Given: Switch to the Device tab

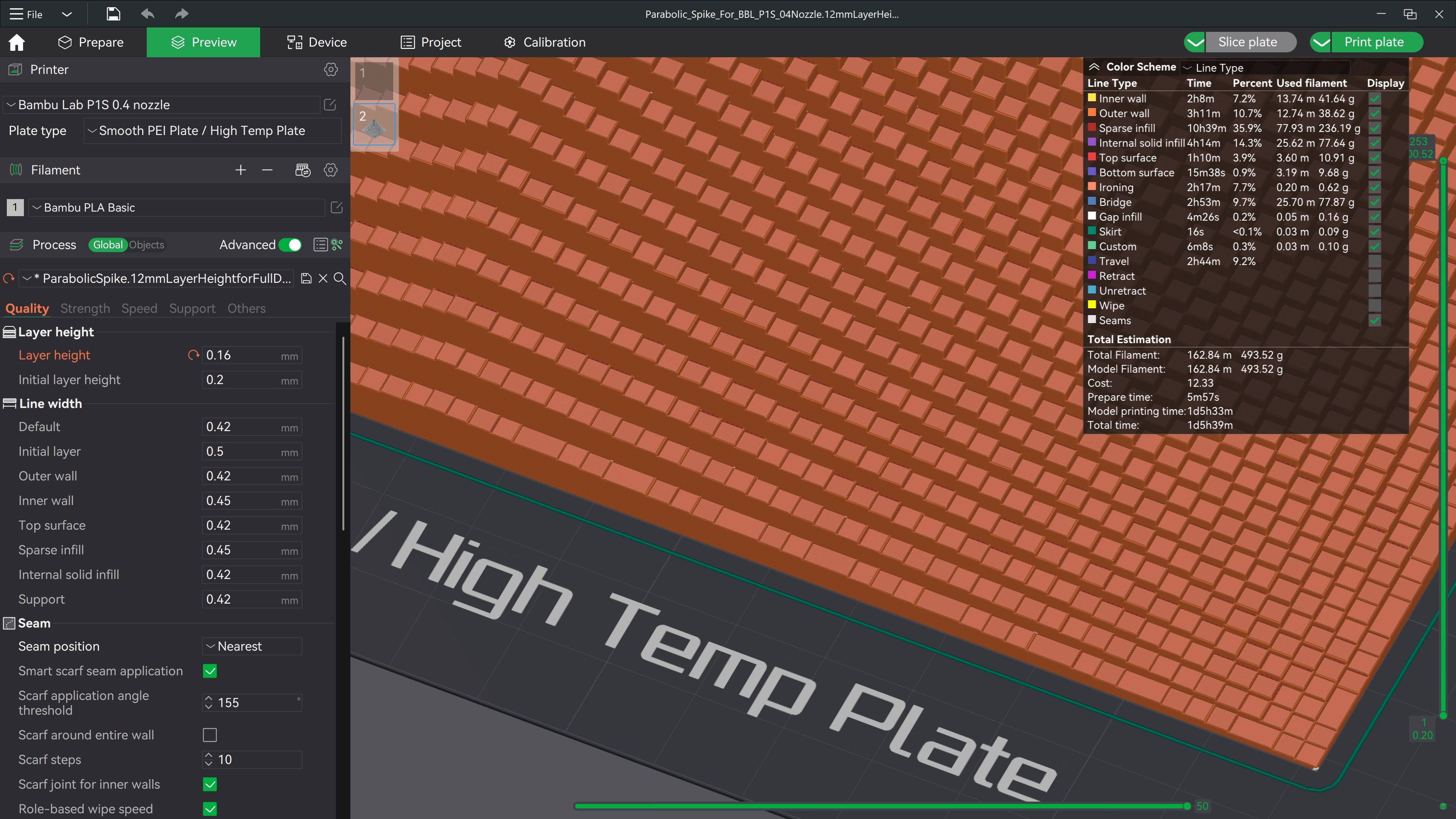Looking at the screenshot, I should pos(317,42).
